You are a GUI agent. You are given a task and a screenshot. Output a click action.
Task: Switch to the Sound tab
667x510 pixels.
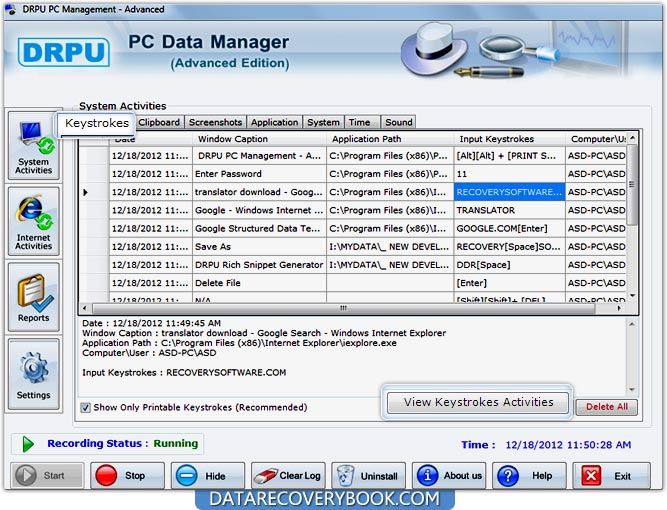[399, 123]
